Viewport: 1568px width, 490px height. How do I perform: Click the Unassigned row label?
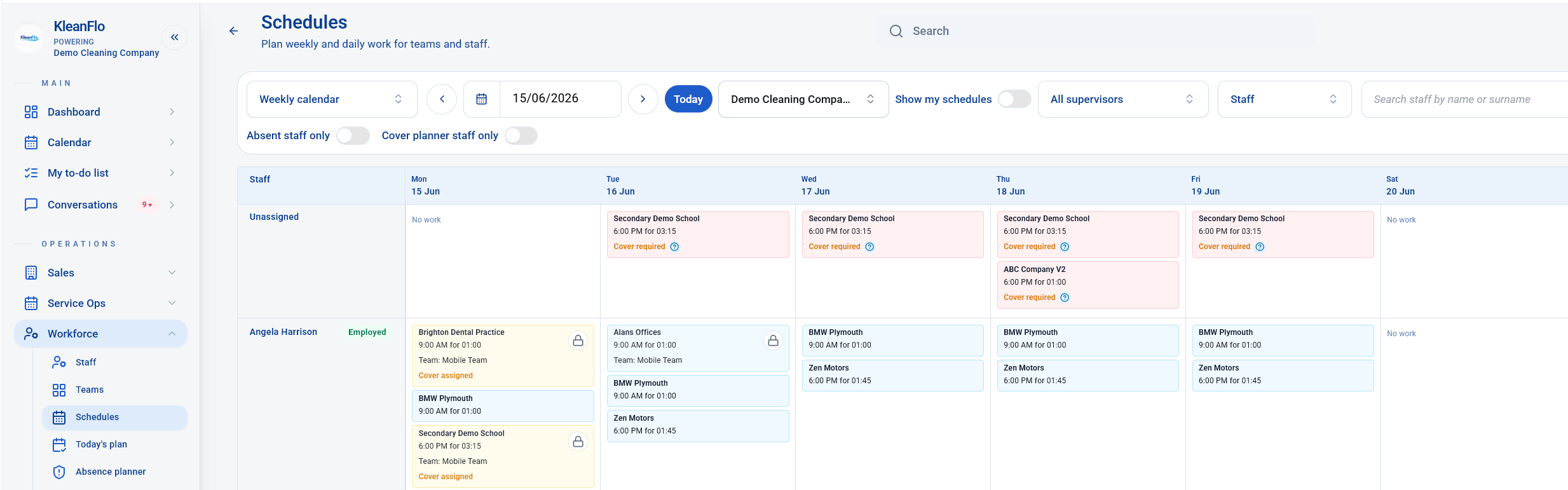(x=274, y=217)
